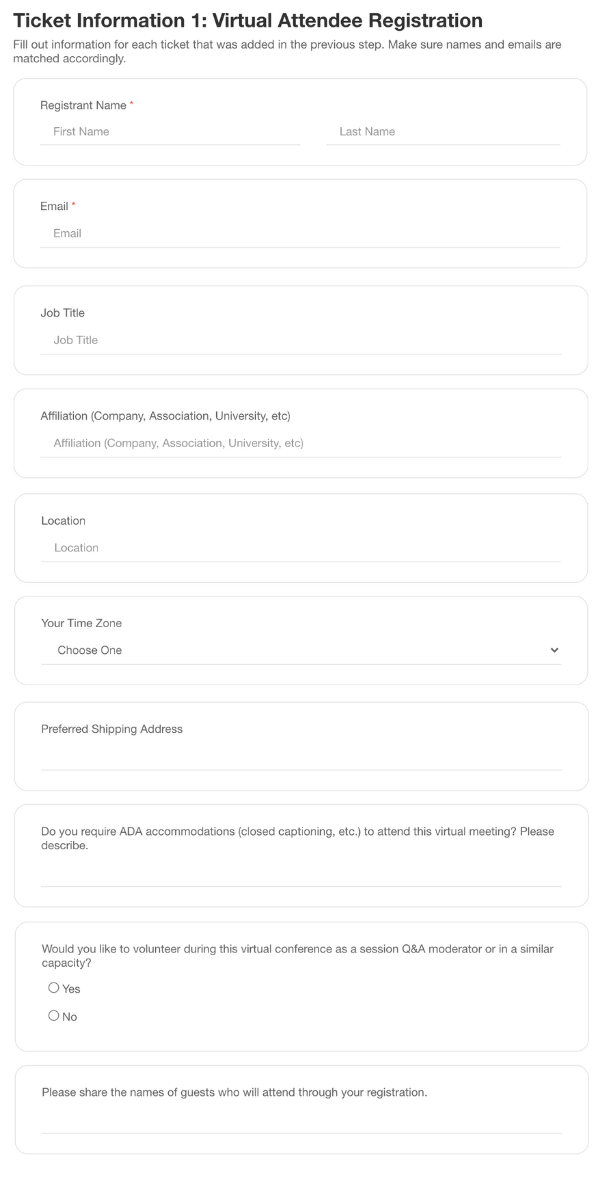The height and width of the screenshot is (1179, 600).
Task: Click the Last Name input field
Action: click(442, 132)
